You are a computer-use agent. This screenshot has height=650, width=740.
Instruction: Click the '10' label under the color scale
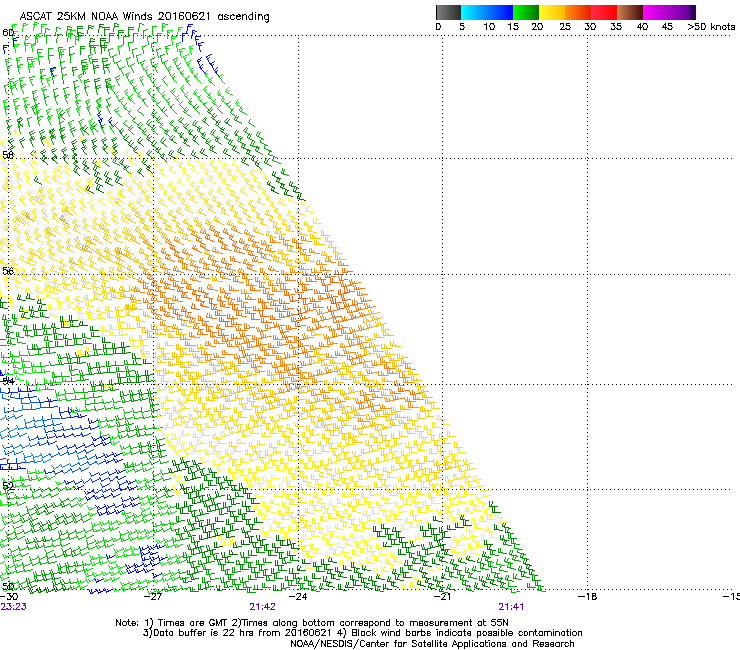pyautogui.click(x=489, y=27)
